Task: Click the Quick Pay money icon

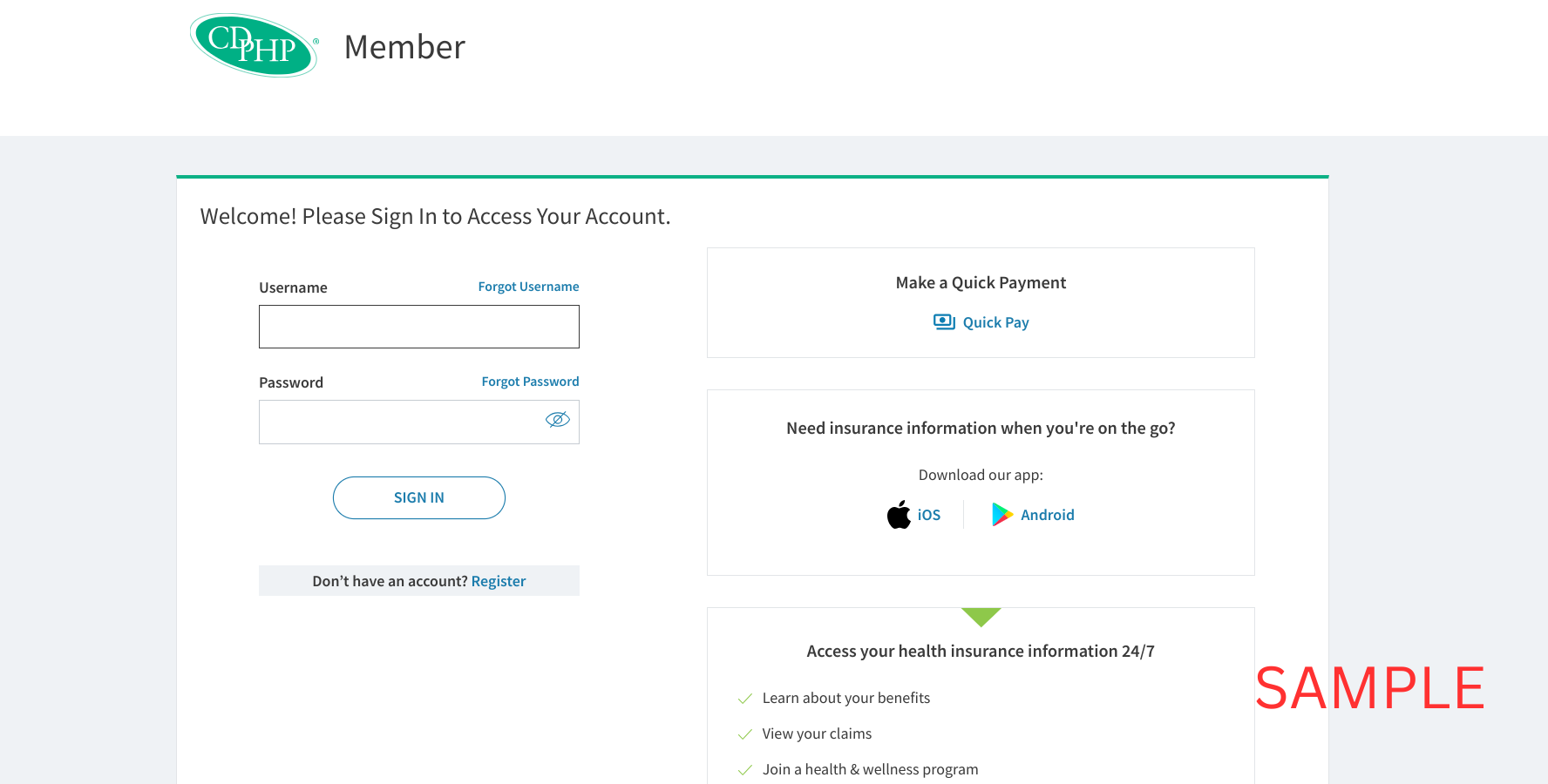Action: point(944,322)
